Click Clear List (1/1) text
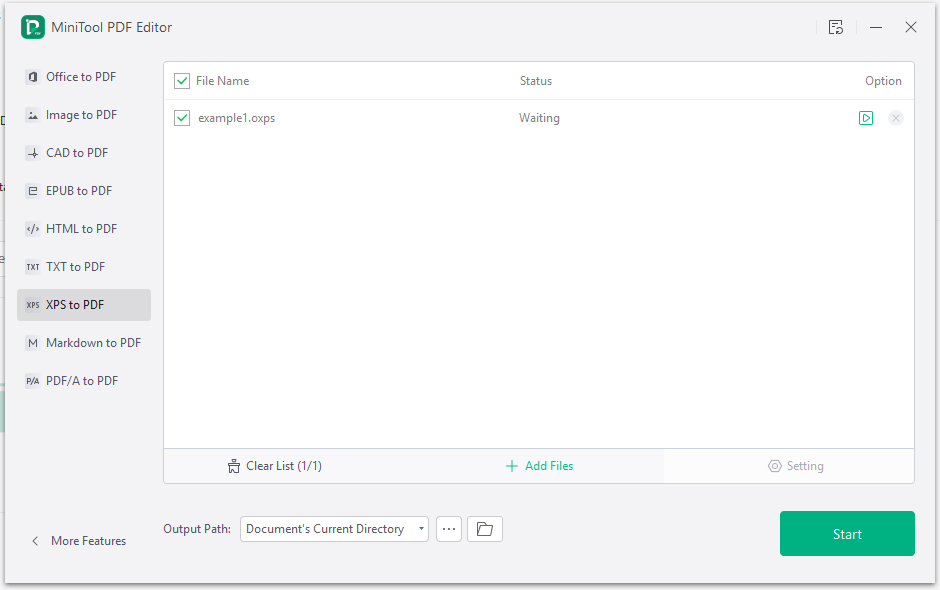This screenshot has width=940, height=590. [284, 466]
